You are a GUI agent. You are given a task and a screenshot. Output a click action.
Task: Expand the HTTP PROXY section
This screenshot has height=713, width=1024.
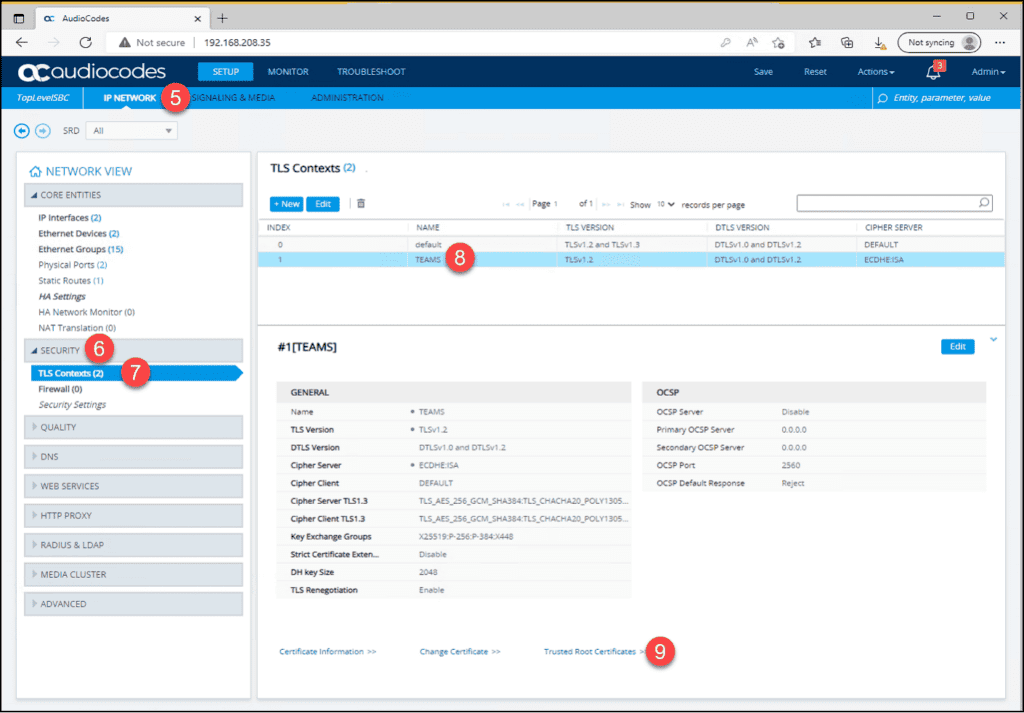coord(133,515)
